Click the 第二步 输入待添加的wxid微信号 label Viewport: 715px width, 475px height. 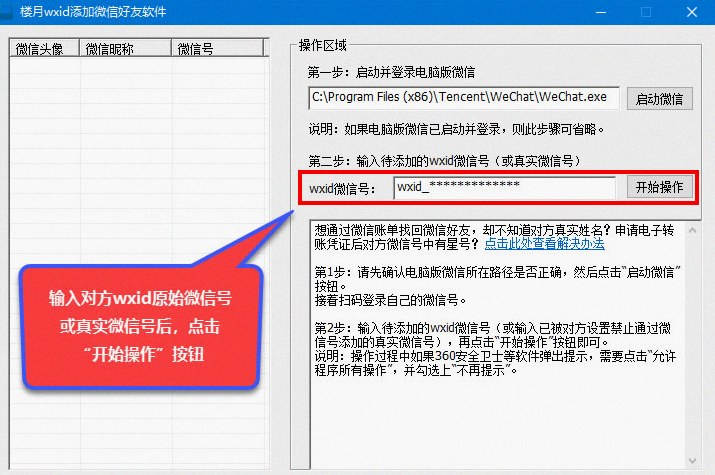(x=445, y=161)
